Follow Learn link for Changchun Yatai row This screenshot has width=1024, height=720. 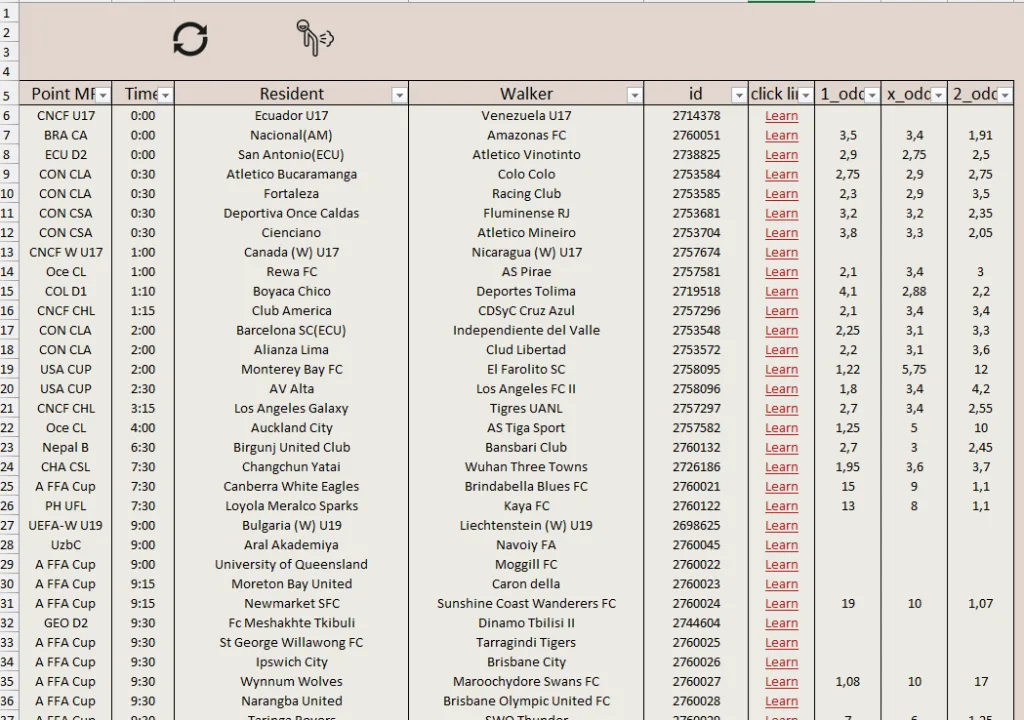[x=781, y=467]
